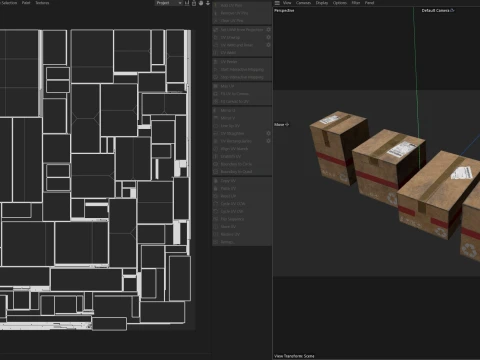Start Interactive Mapping
Screen dimensions: 480x360
point(242,70)
